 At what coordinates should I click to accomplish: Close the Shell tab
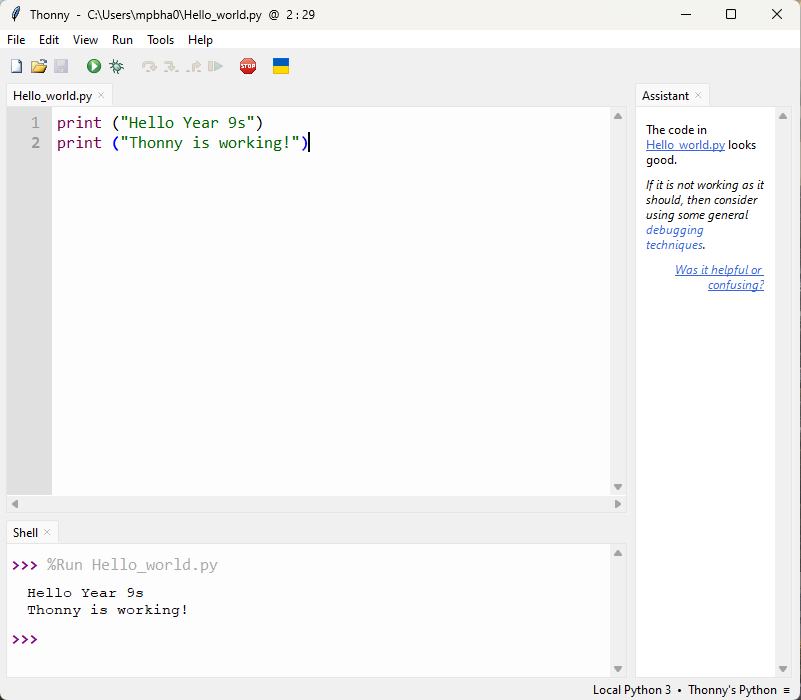coord(47,532)
